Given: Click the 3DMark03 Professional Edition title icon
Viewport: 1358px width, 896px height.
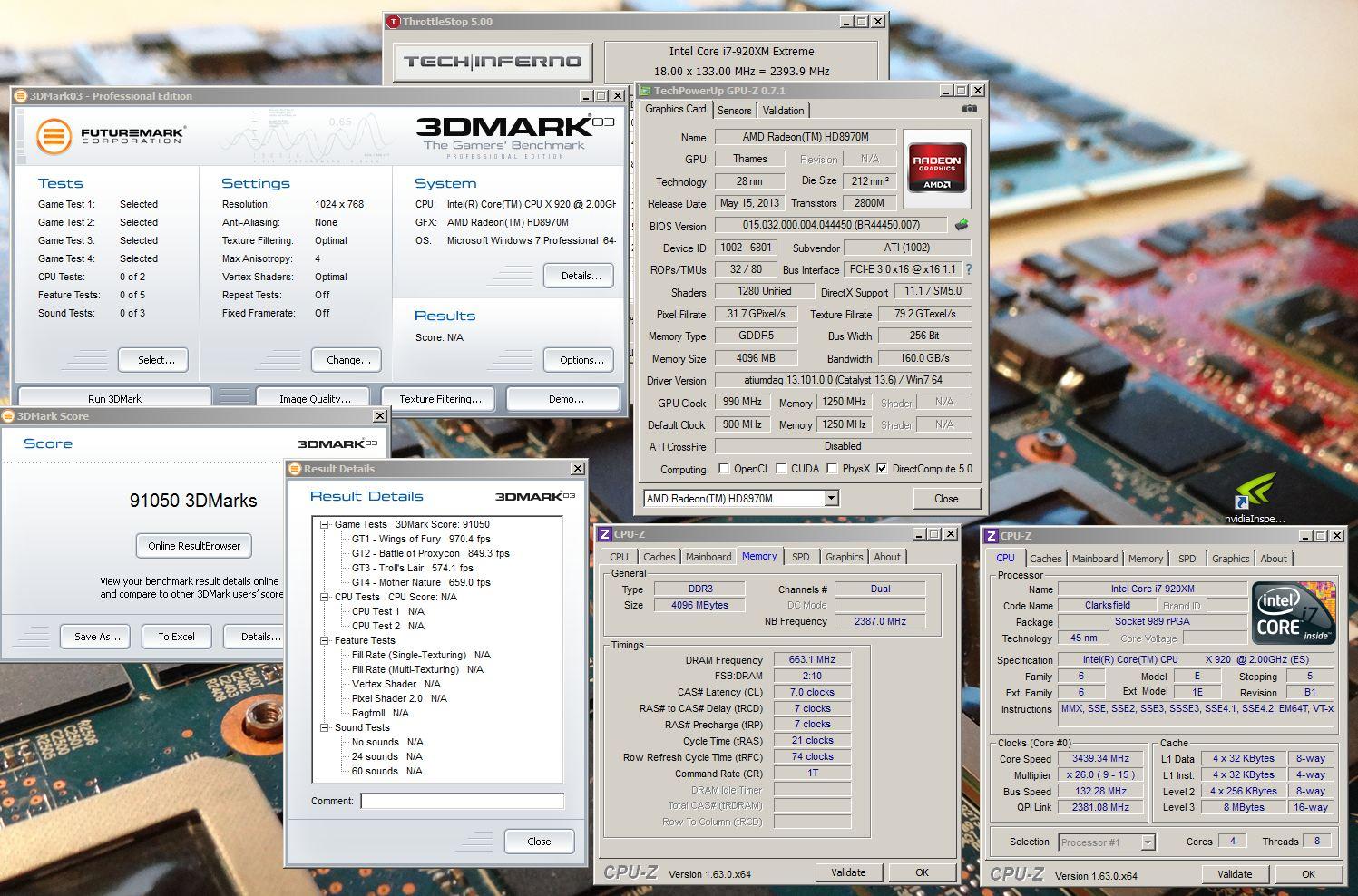Looking at the screenshot, I should click(21, 96).
